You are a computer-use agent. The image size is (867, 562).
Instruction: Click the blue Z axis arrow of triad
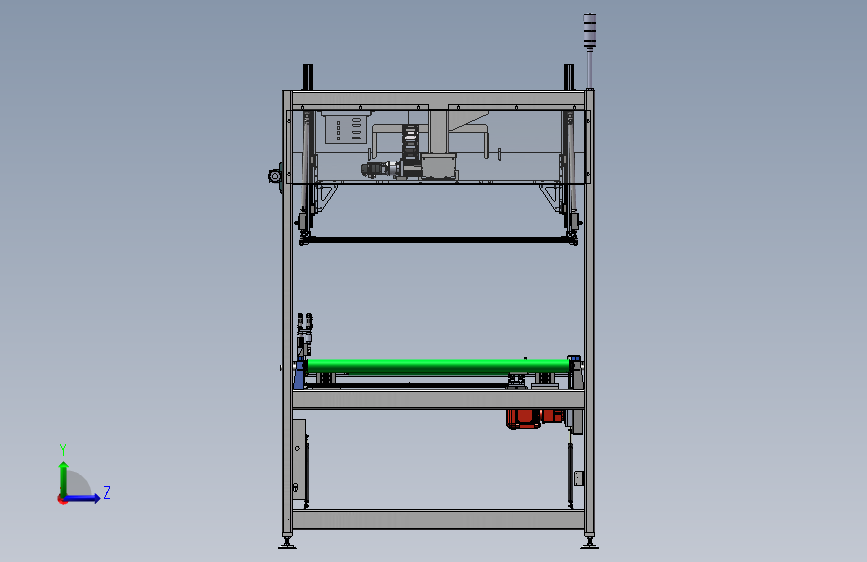coord(83,498)
